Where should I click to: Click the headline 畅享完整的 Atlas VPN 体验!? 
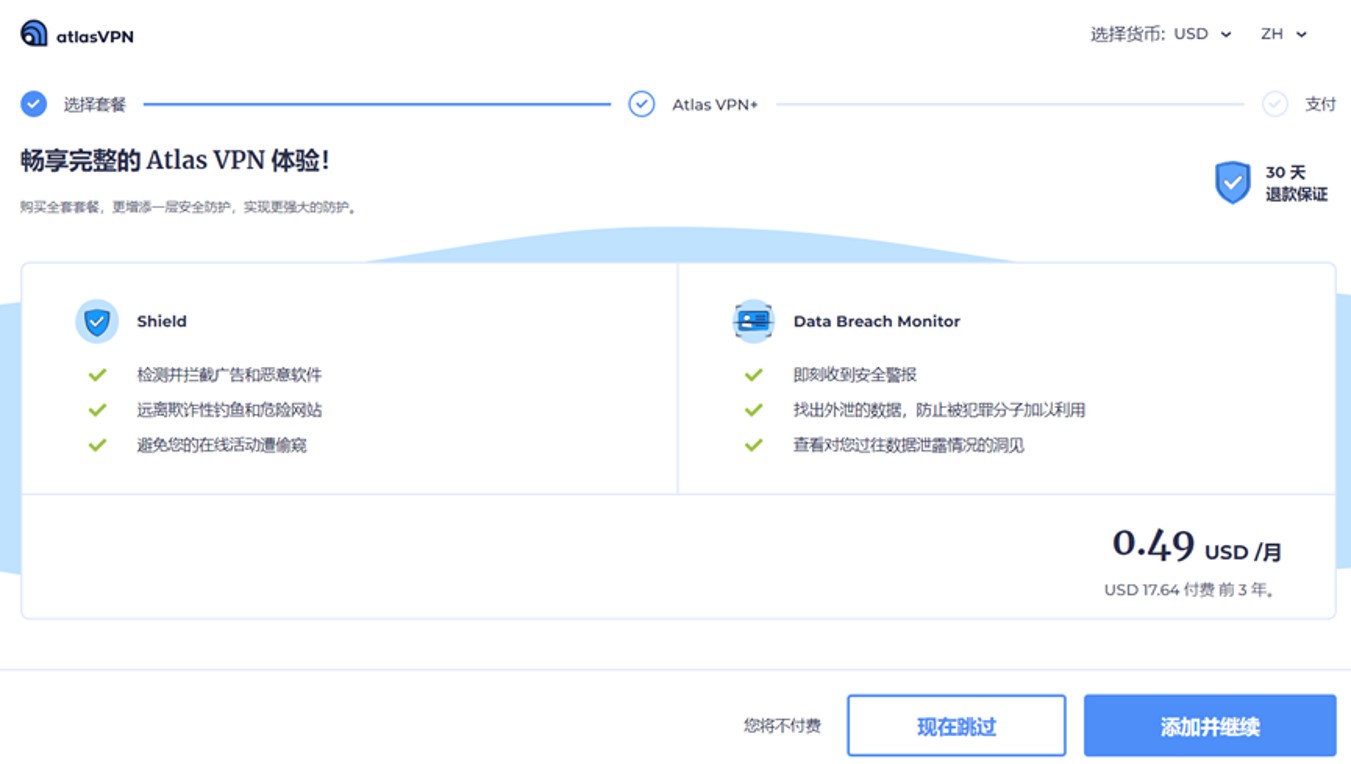(175, 160)
